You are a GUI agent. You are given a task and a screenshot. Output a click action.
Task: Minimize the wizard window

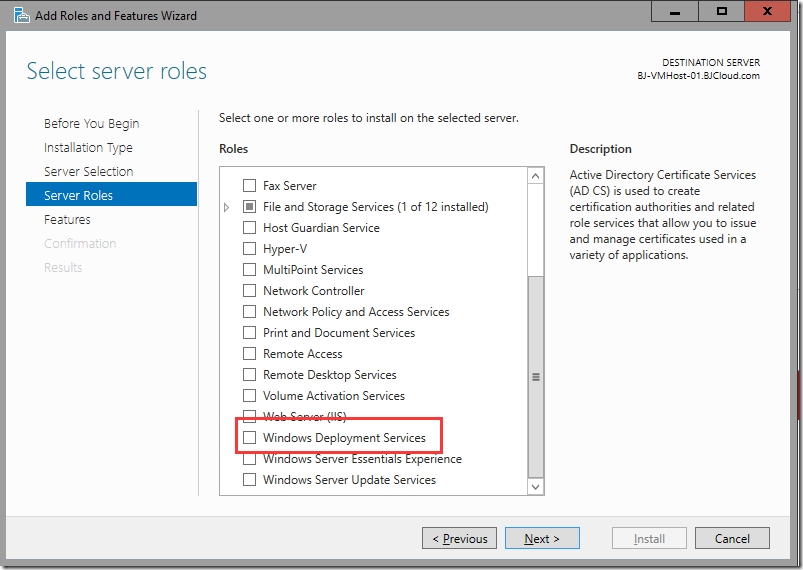[x=675, y=11]
